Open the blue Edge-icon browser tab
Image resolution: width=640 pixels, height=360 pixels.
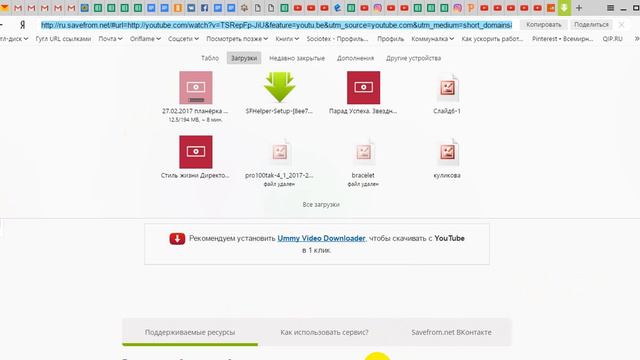[x=338, y=7]
